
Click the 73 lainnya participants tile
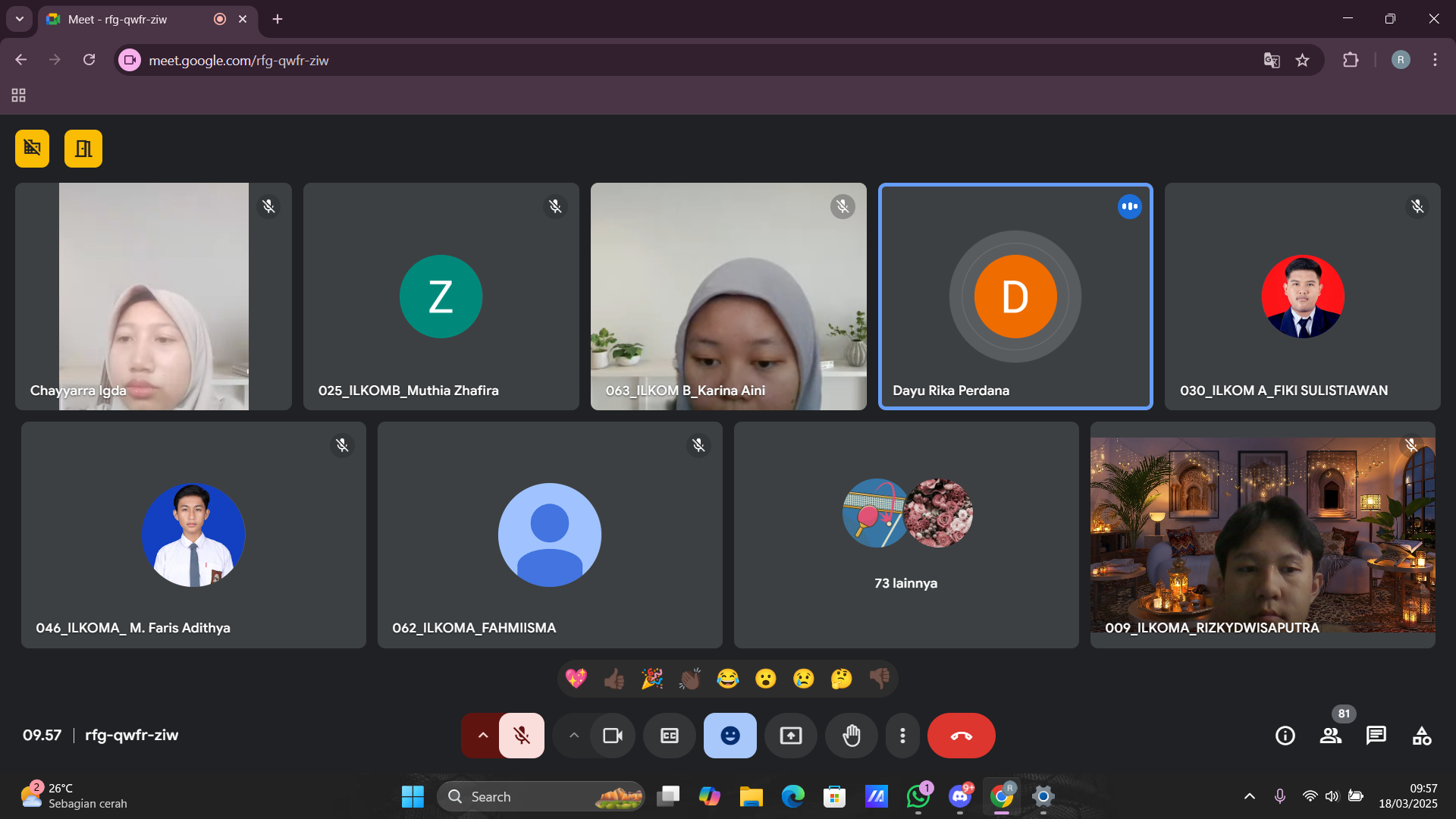click(906, 535)
